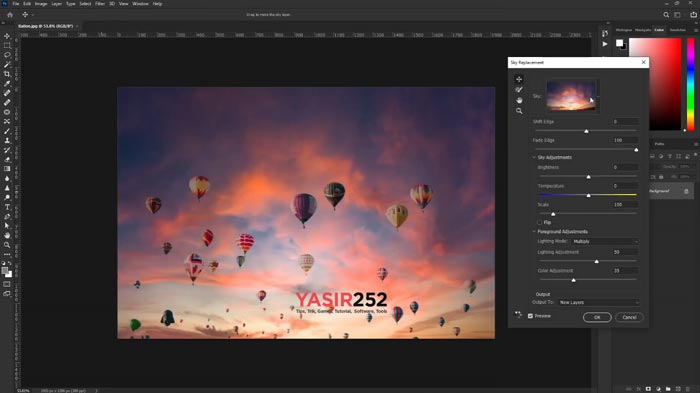Choose the Hand tool in Sky Replacement dialog
The width and height of the screenshot is (700, 393).
click(519, 100)
